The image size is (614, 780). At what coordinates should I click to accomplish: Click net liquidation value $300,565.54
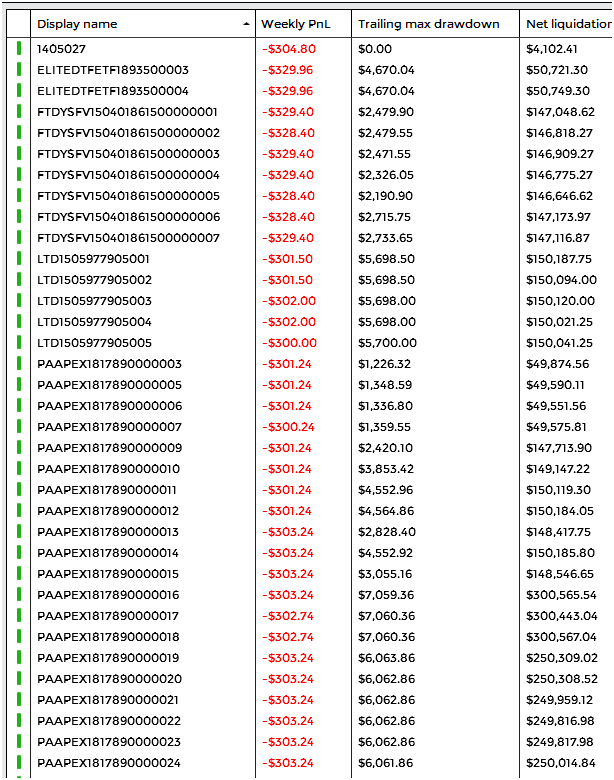click(x=561, y=595)
